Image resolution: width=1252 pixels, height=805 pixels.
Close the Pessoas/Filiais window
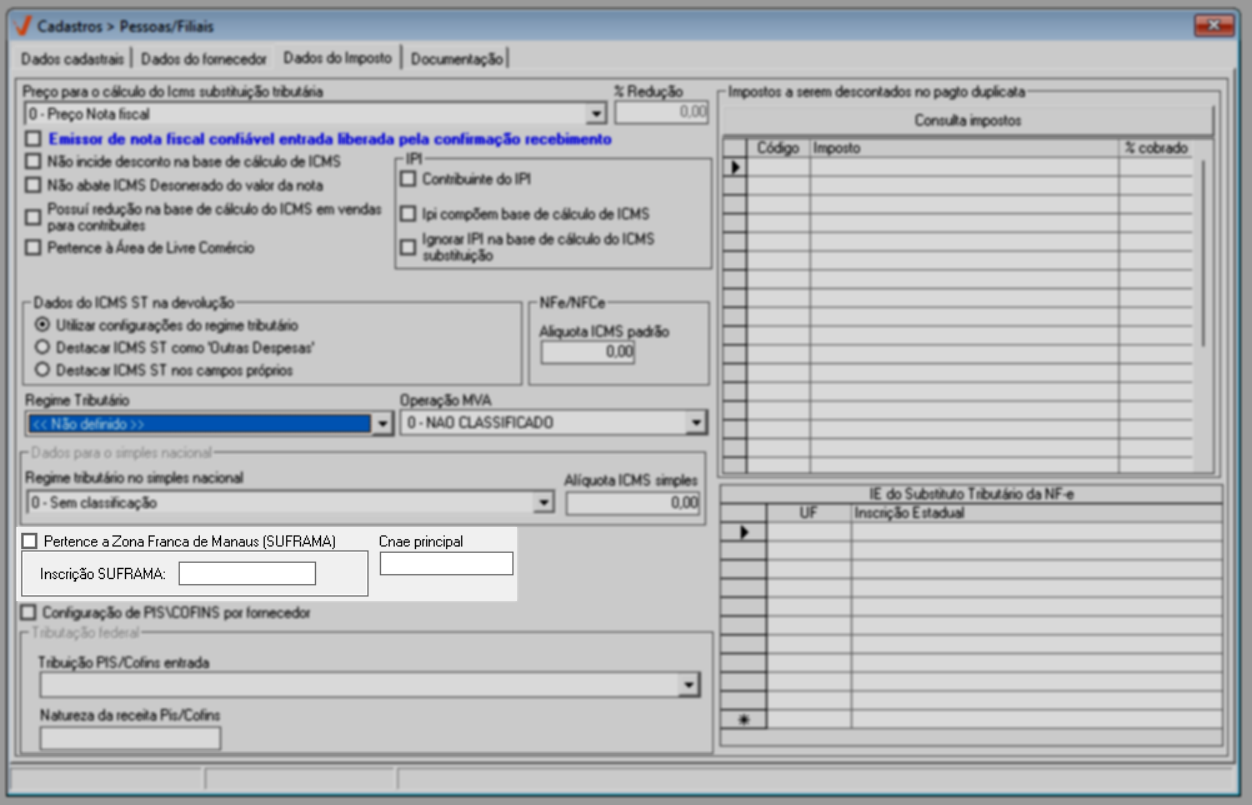click(x=1215, y=25)
